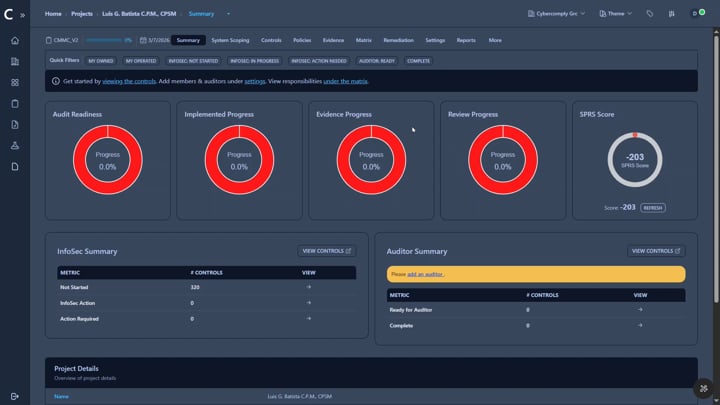Enable the INFOSEC: NOT STARTED quick filter
Image resolution: width=720 pixels, height=405 pixels.
(x=193, y=61)
